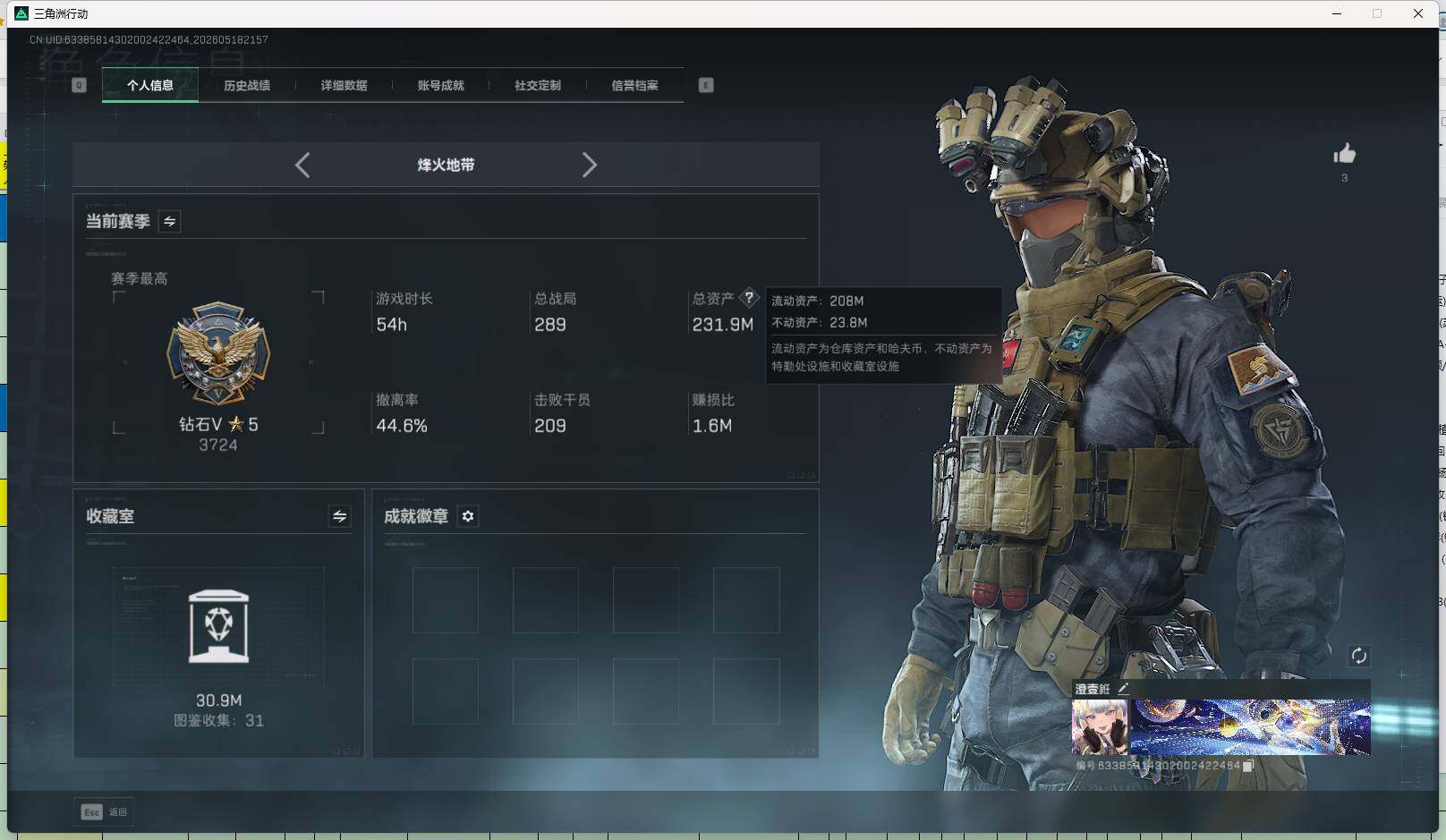Click the Q key previous-tab icon
The height and width of the screenshot is (840, 1446).
(x=79, y=85)
